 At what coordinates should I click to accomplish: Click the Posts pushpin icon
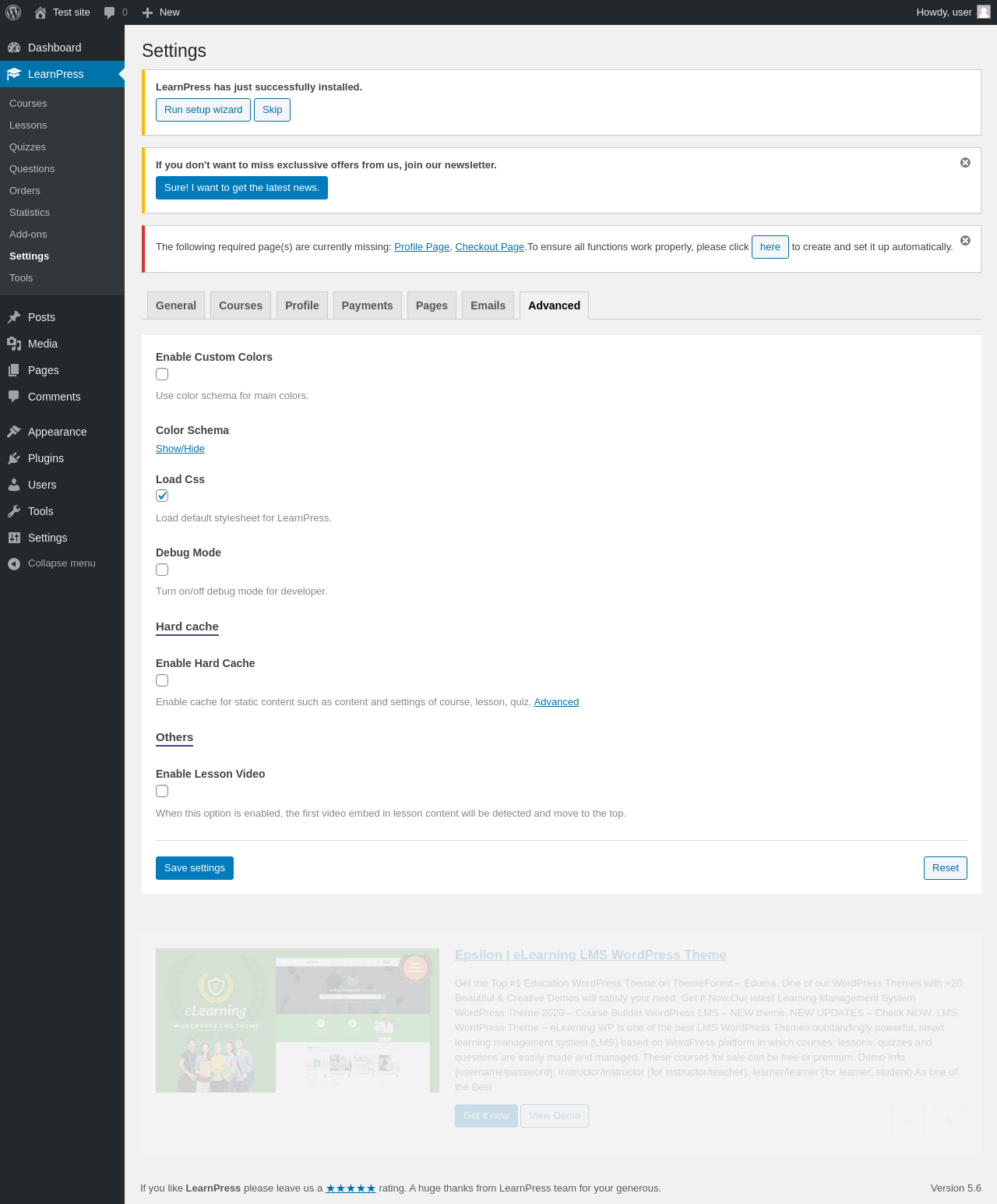click(14, 317)
